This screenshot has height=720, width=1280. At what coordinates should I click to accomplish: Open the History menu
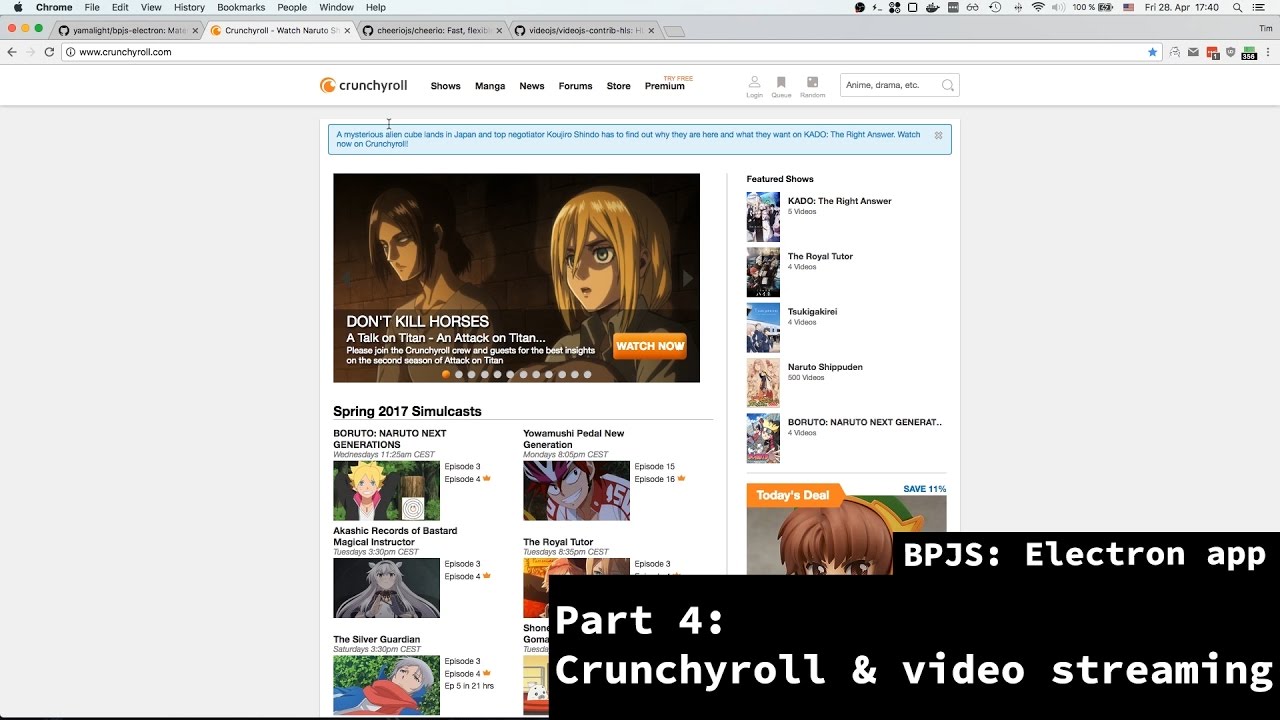pyautogui.click(x=189, y=7)
